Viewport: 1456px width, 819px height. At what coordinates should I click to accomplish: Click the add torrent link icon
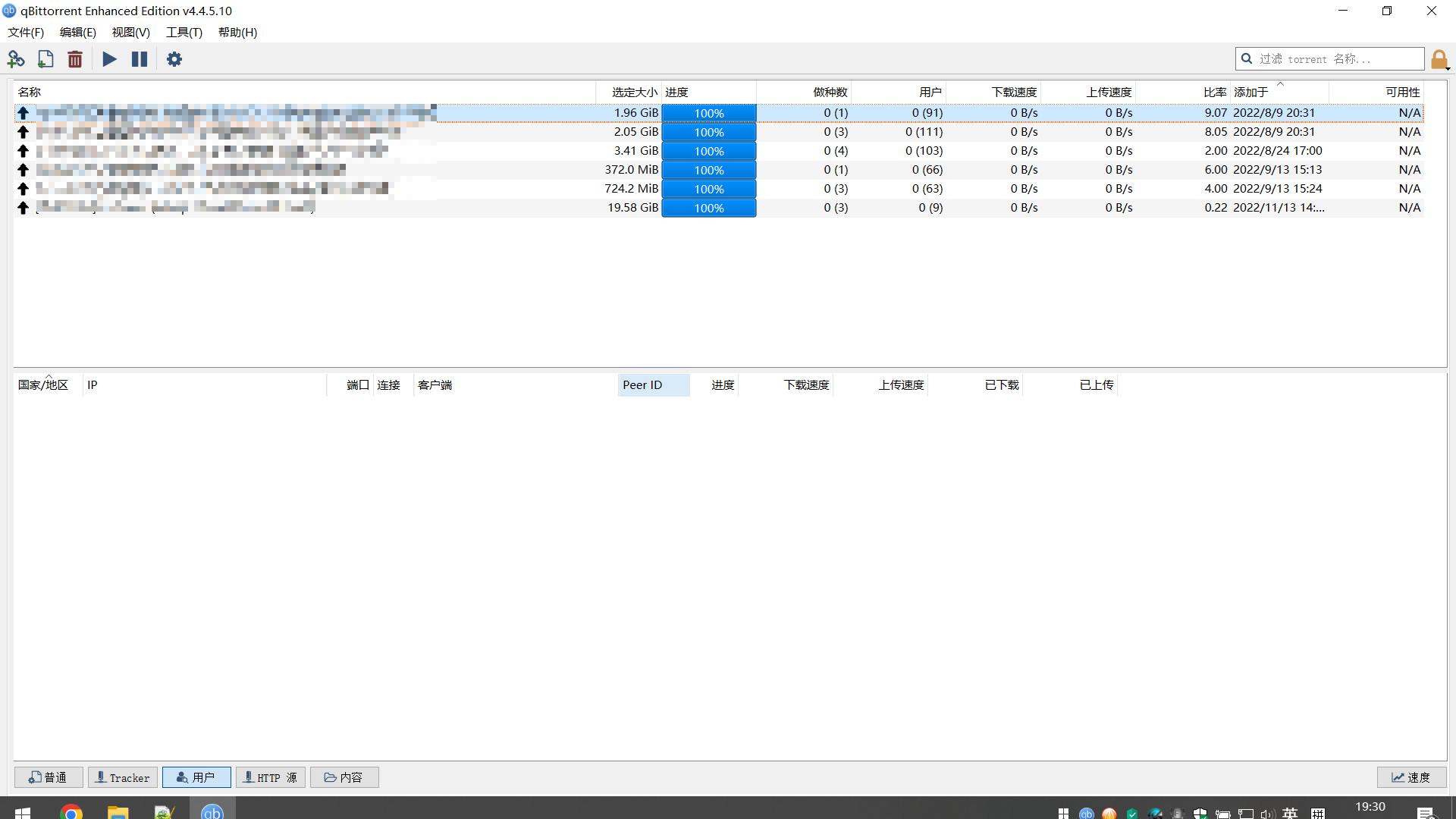(x=16, y=59)
